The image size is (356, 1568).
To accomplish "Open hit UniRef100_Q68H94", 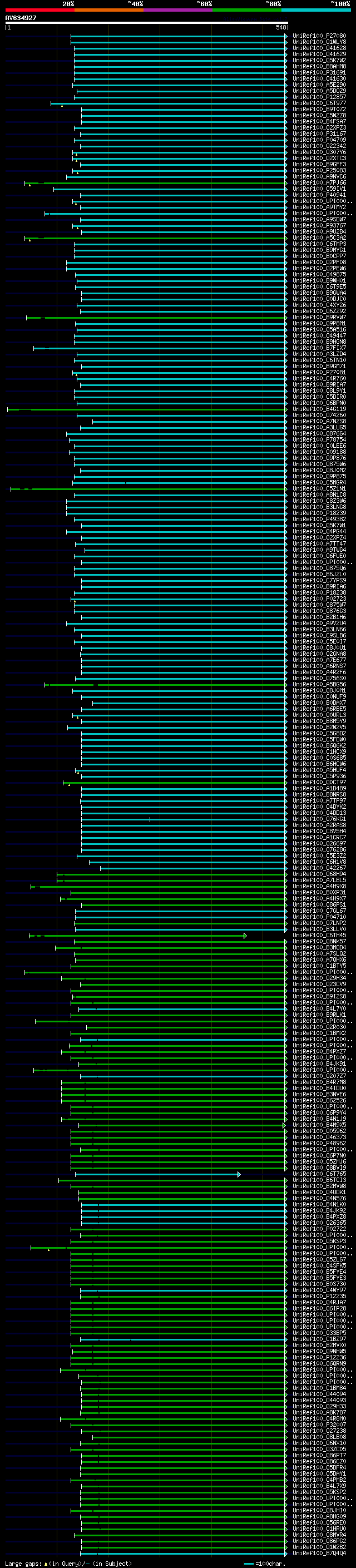I will pos(319,875).
